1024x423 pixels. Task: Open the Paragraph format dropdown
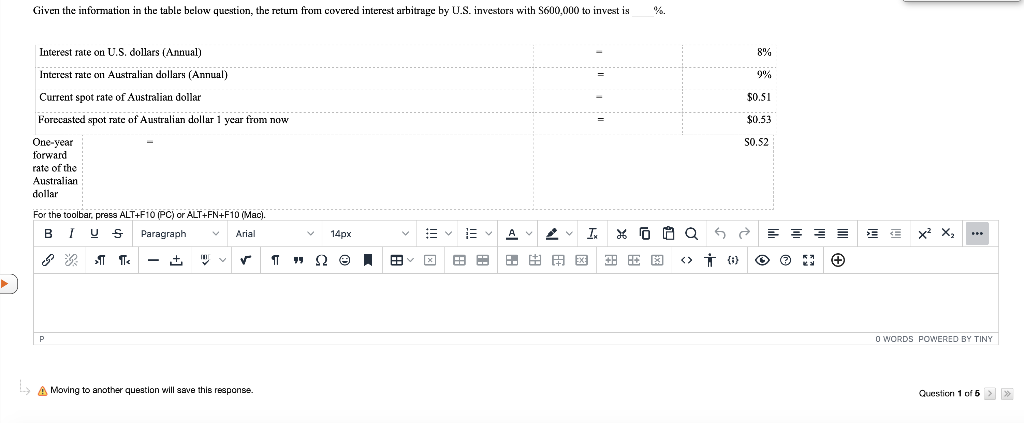180,234
